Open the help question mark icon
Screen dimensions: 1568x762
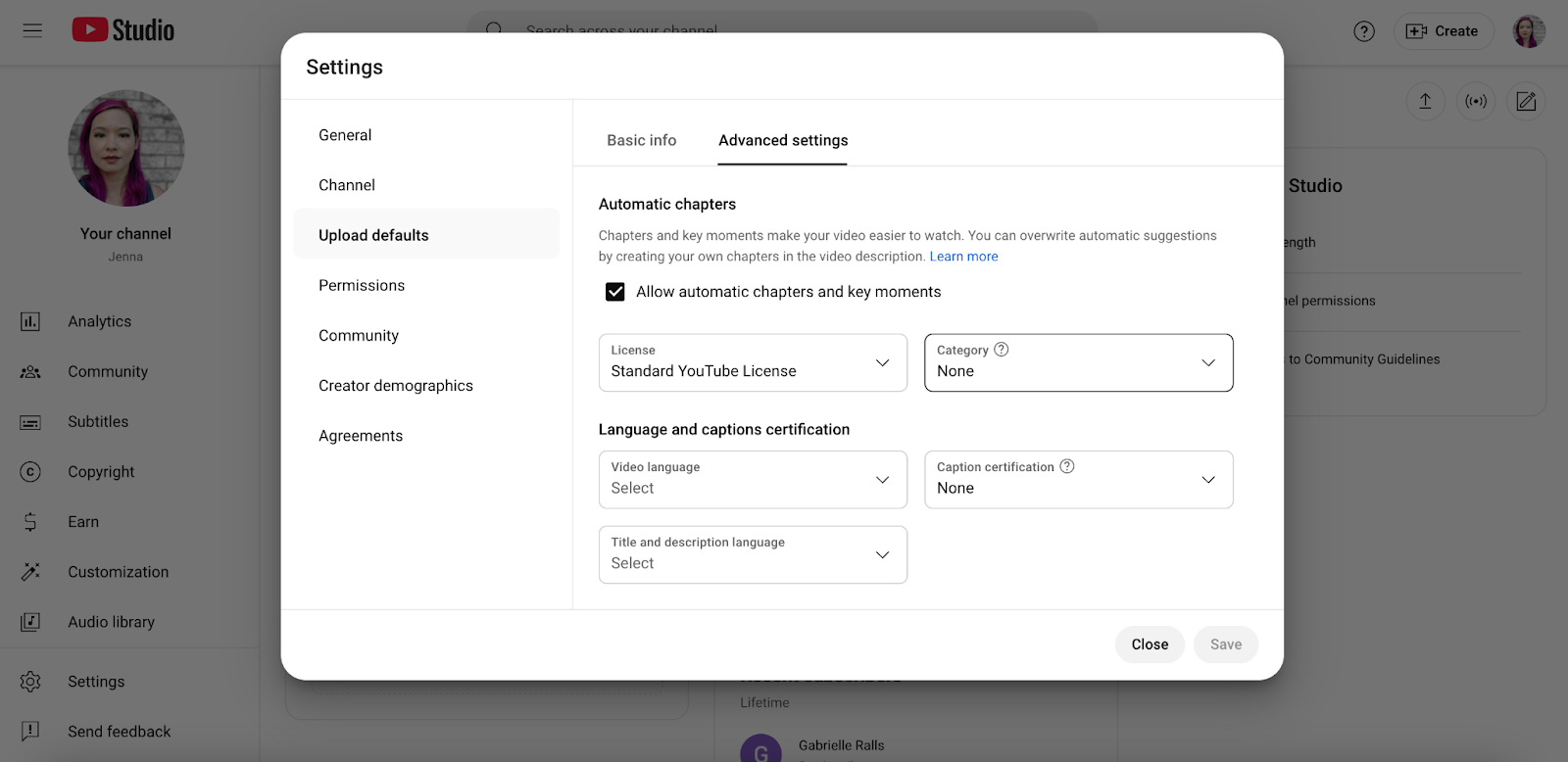[x=1364, y=31]
